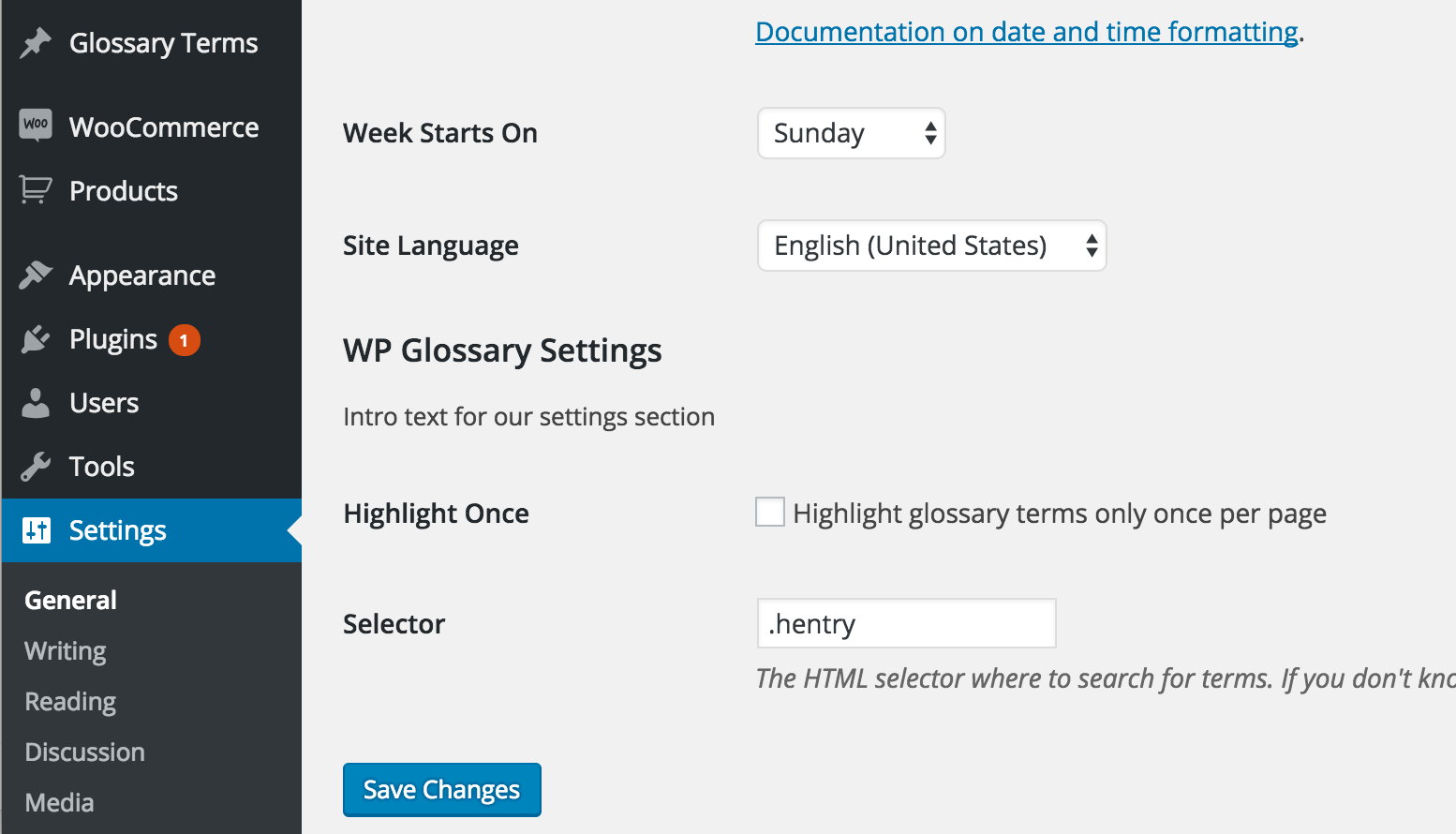1456x834 pixels.
Task: Click the Settings sliders icon
Action: pos(37,530)
